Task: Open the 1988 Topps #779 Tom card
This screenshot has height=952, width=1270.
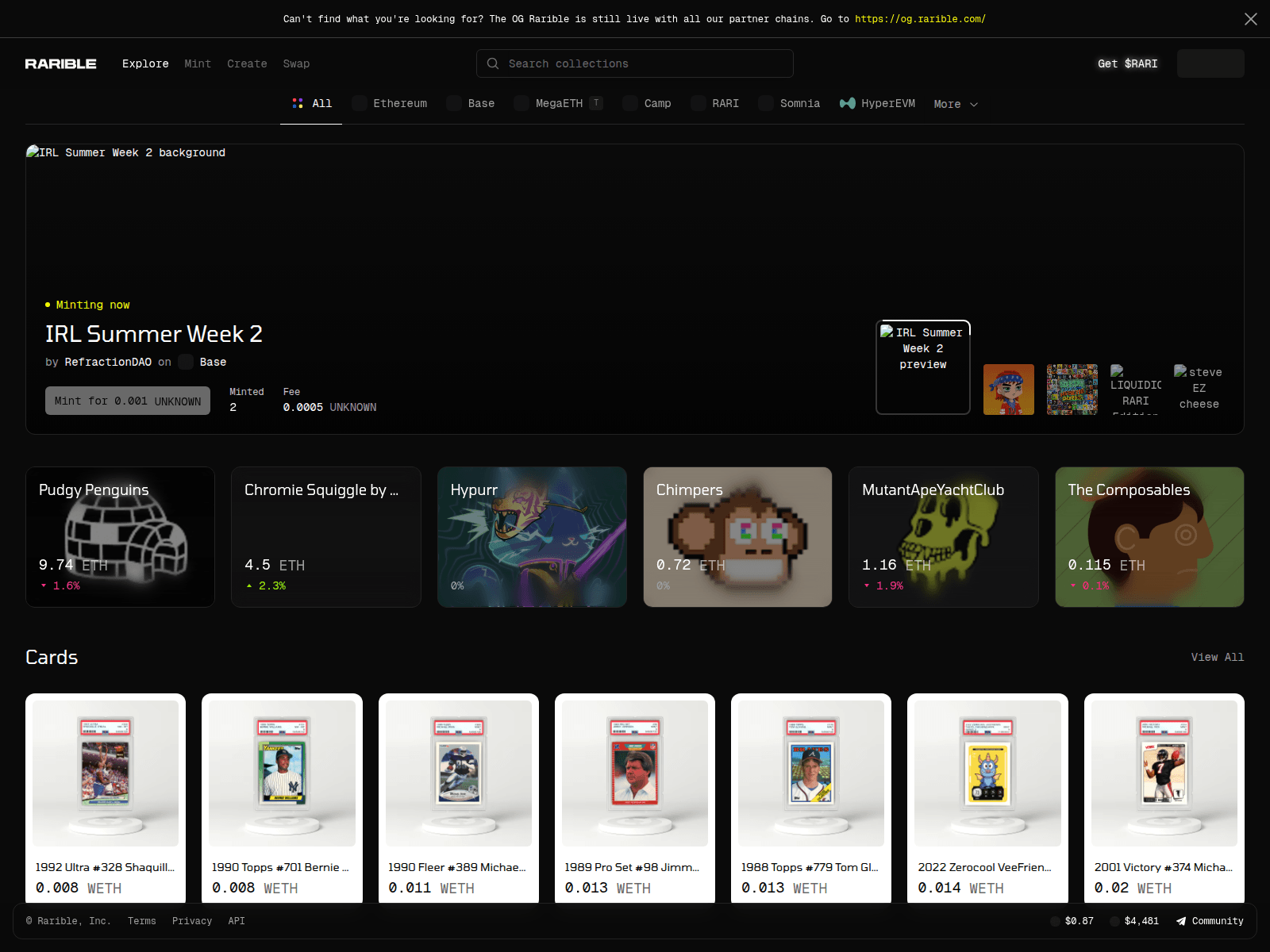Action: click(811, 798)
